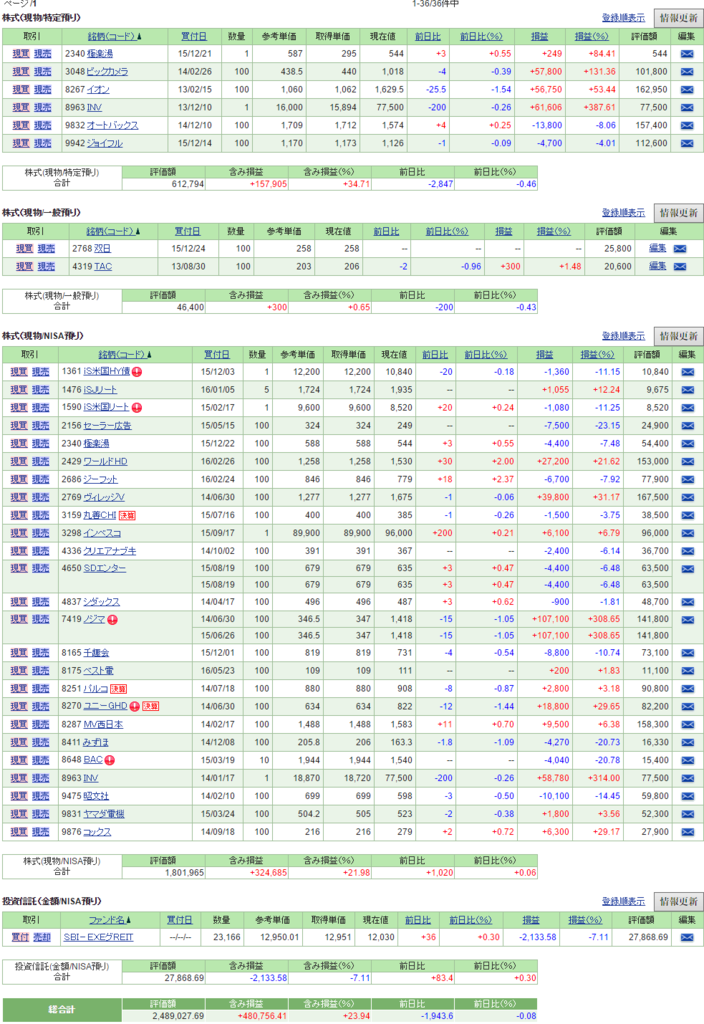Click envelope icon in 3048 ビックカメラ row
704x1024 pixels.
(686, 72)
